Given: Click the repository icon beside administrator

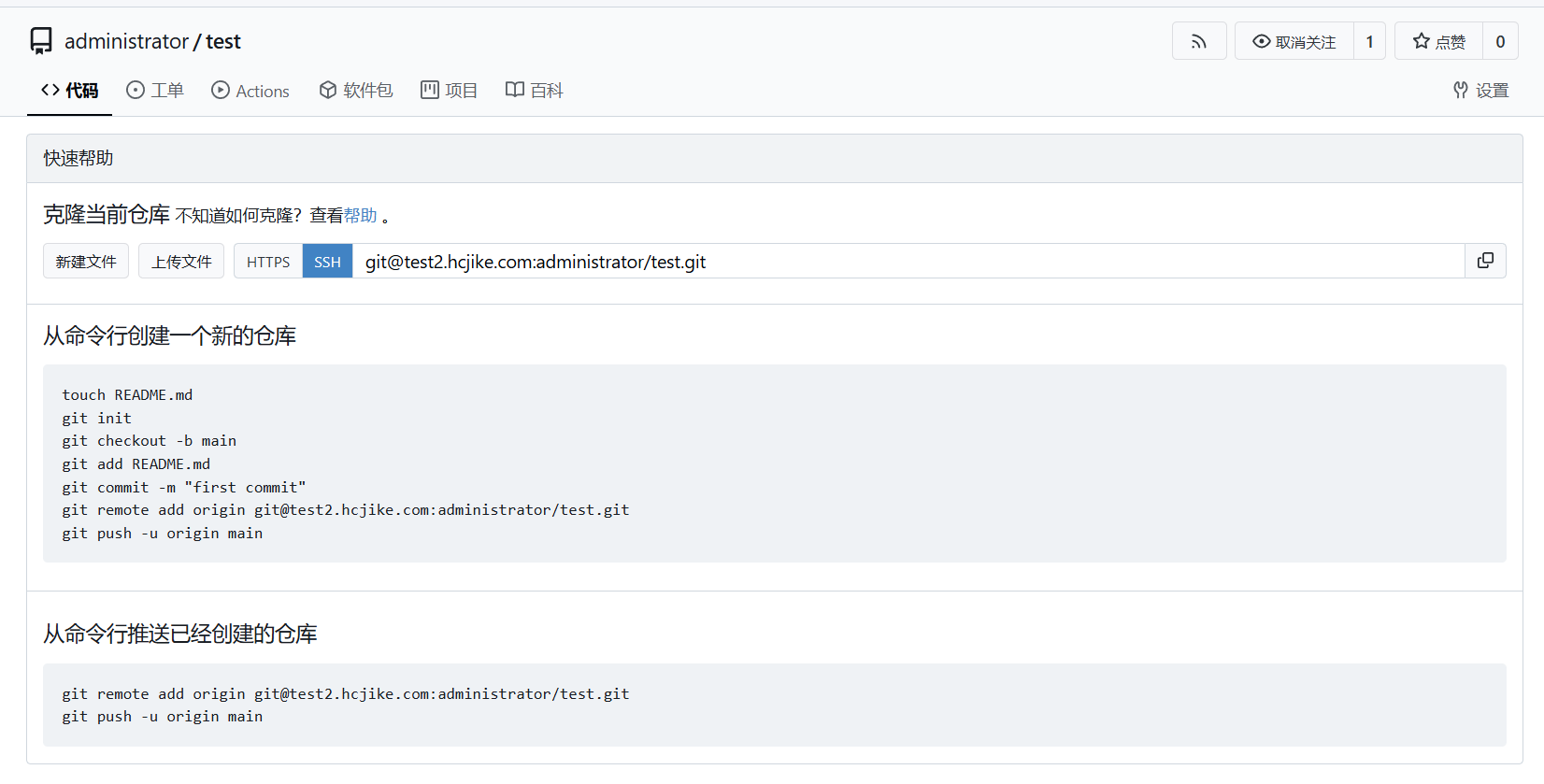Looking at the screenshot, I should point(41,41).
